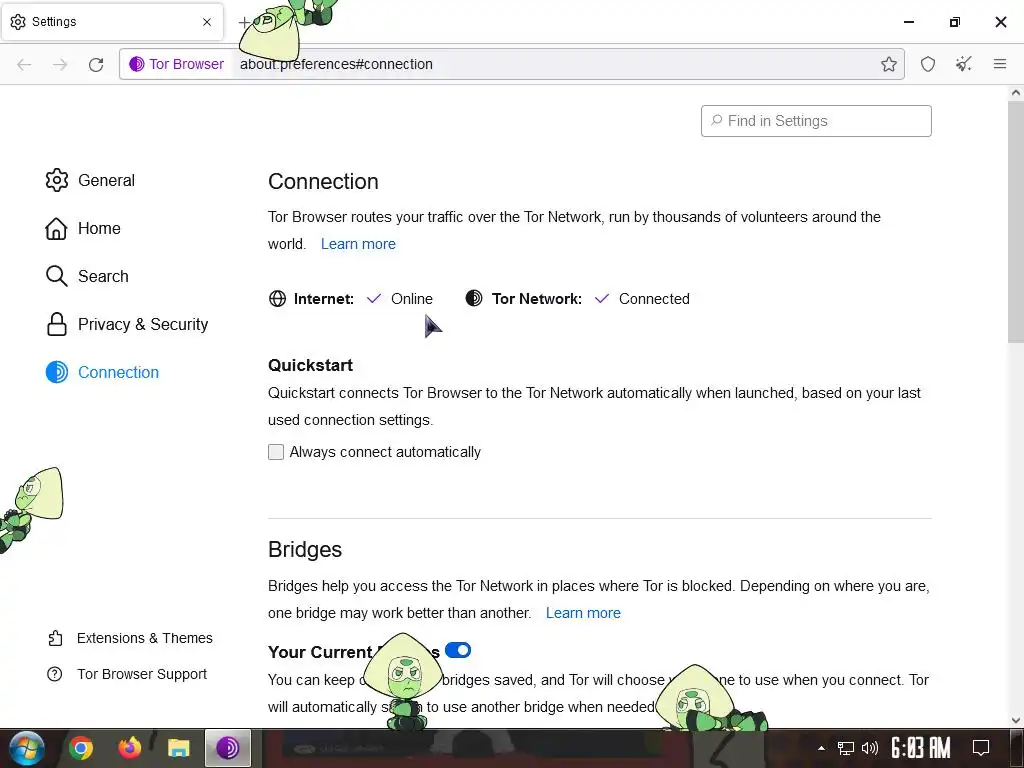Click the General gear icon
Screen dimensions: 1024x768
[57, 180]
